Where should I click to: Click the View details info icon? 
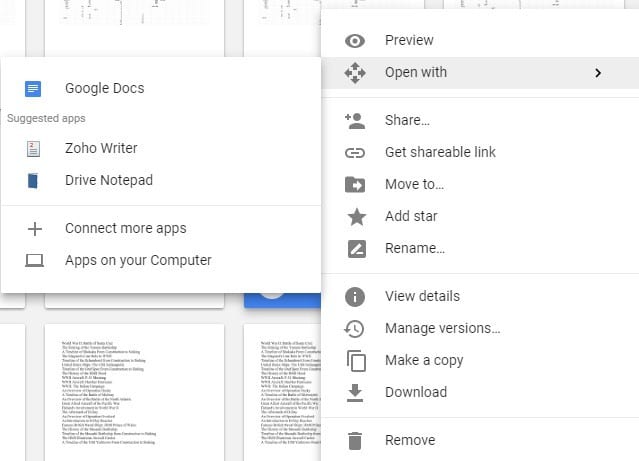[x=355, y=297]
